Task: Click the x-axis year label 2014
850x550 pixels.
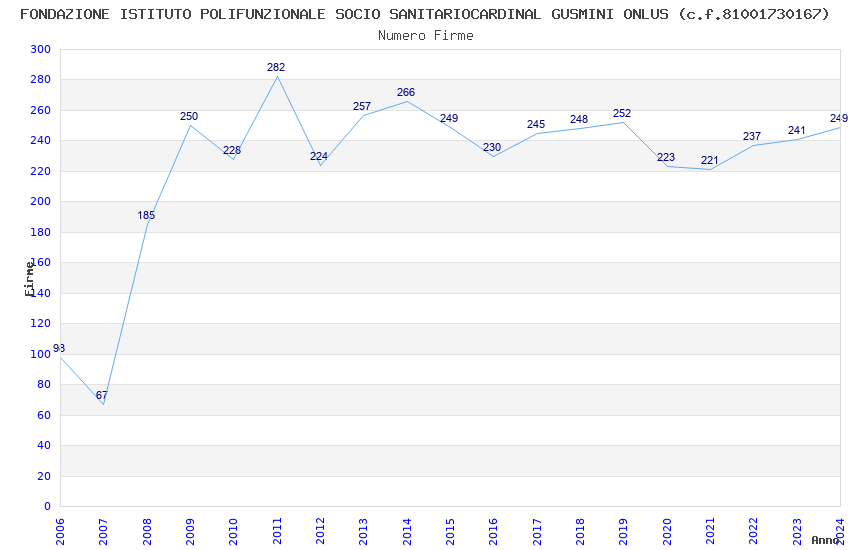Action: tap(407, 532)
